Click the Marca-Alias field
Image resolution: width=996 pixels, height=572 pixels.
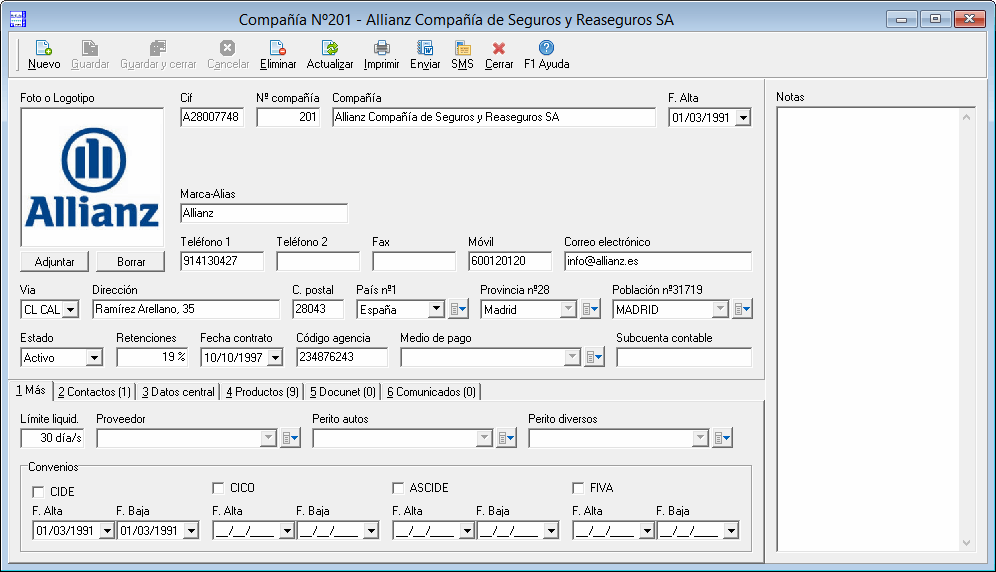click(264, 214)
